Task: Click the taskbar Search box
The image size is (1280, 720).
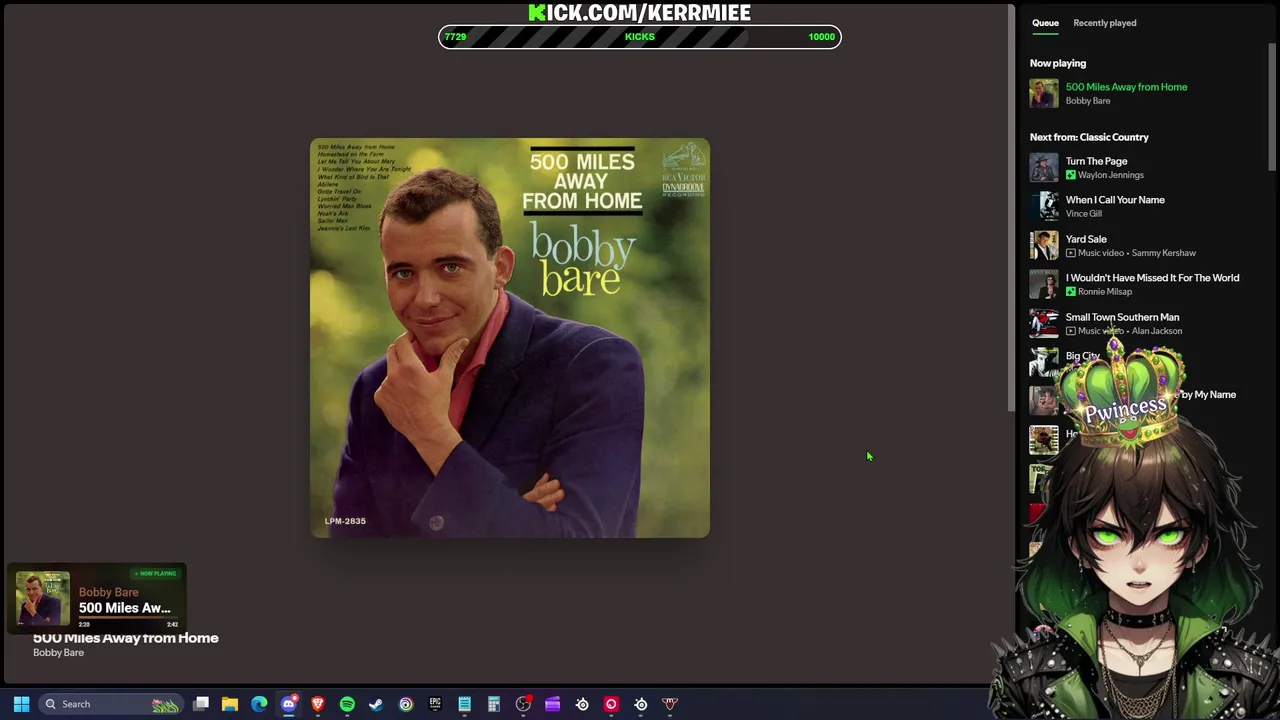Action: (110, 704)
